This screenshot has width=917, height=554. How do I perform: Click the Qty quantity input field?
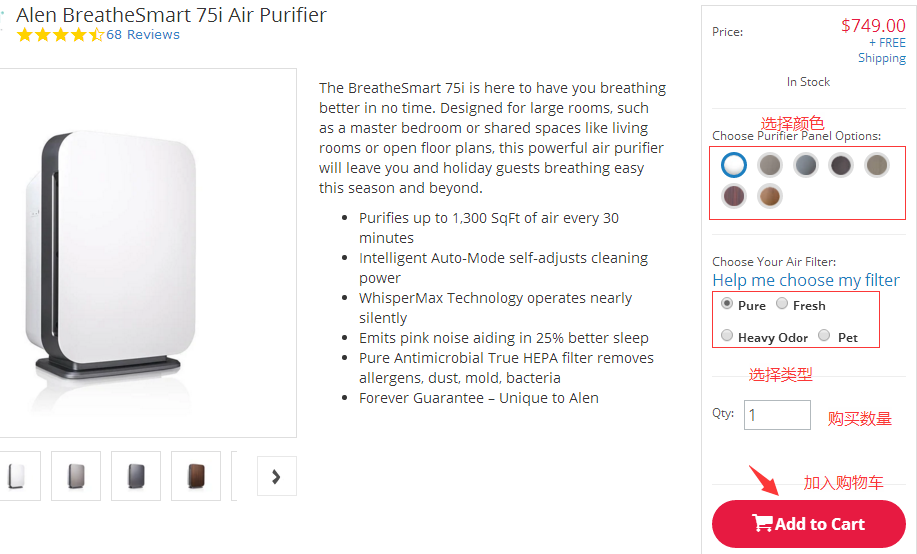[x=777, y=415]
